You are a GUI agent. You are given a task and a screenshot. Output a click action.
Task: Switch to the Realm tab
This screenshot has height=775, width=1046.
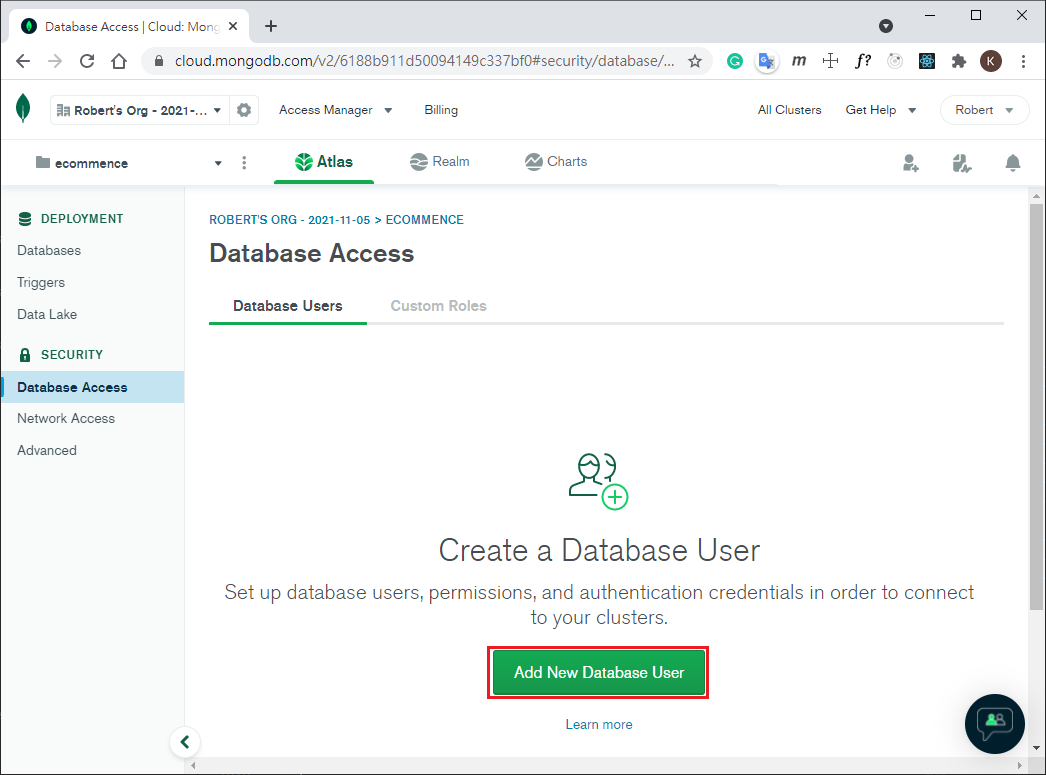pos(440,162)
